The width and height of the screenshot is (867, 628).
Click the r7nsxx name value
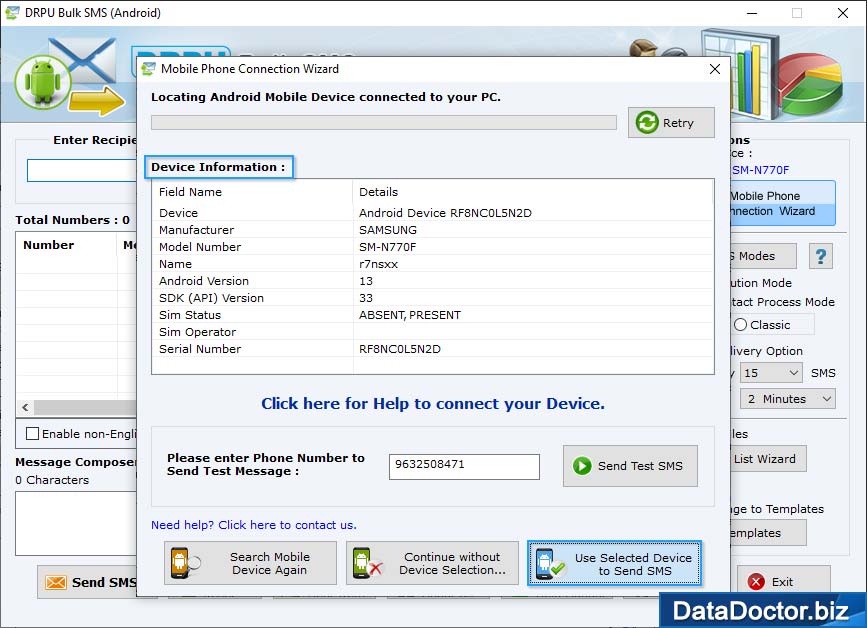click(x=378, y=264)
